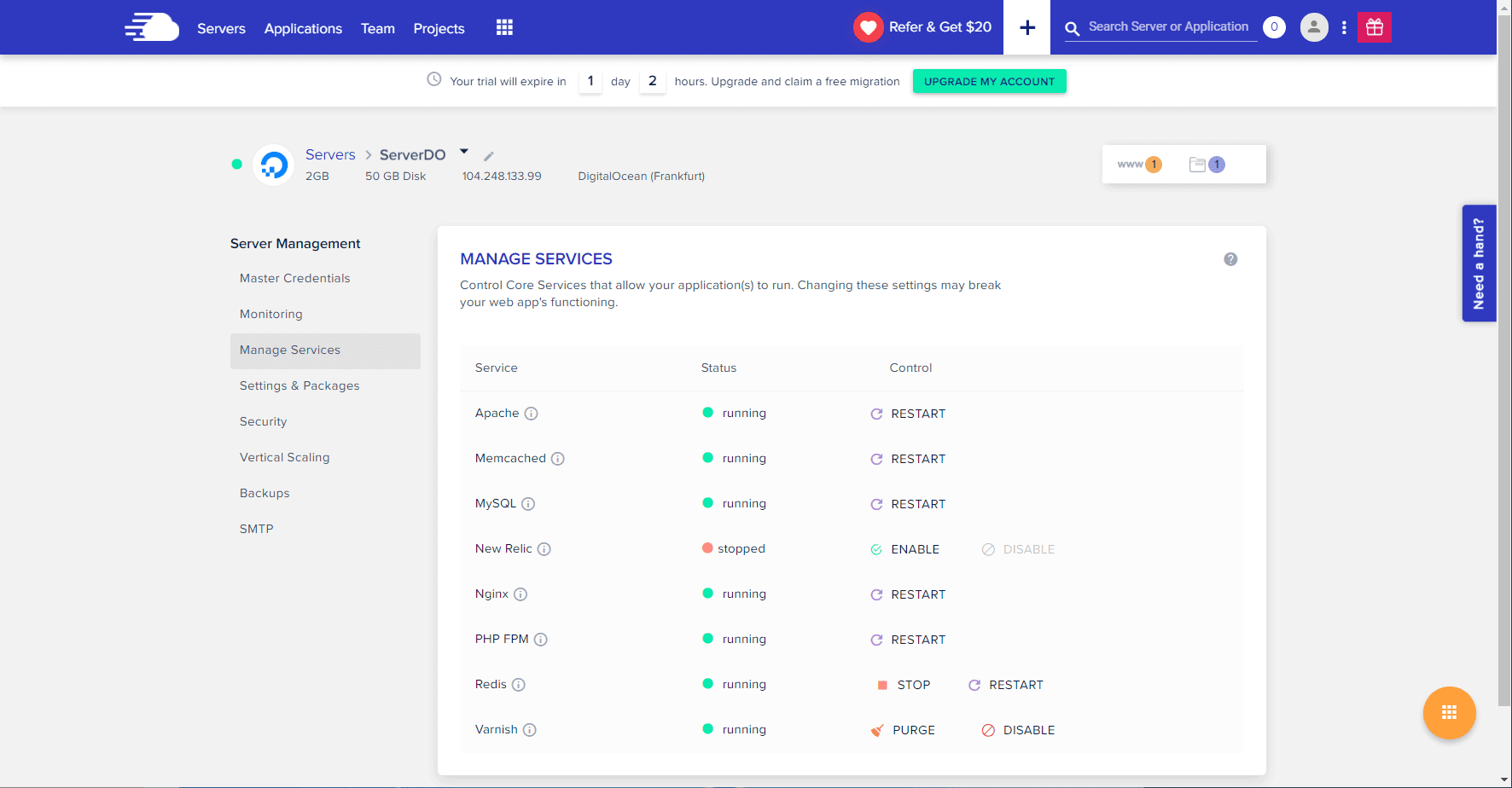Restart the MySQL service
This screenshot has height=788, width=1512.
pyautogui.click(x=908, y=504)
